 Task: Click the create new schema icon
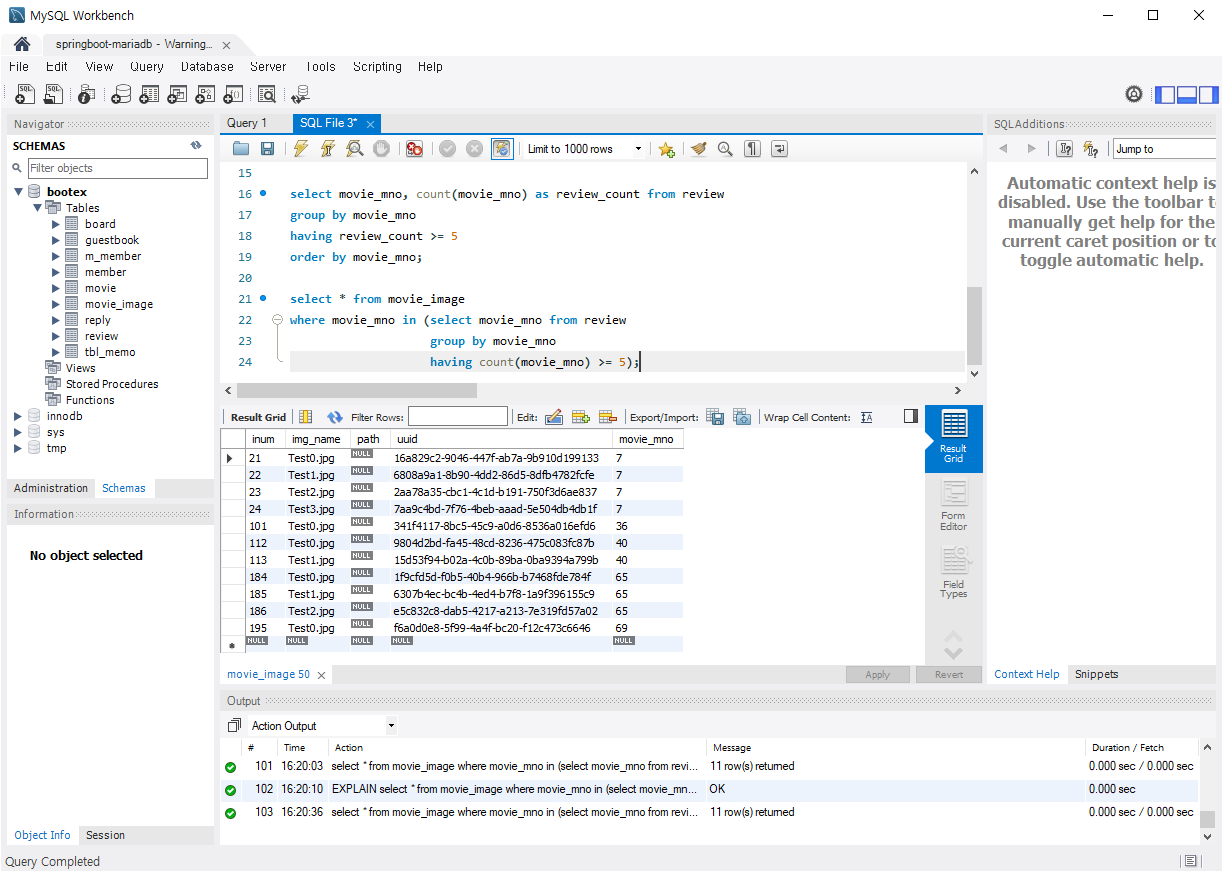[121, 94]
